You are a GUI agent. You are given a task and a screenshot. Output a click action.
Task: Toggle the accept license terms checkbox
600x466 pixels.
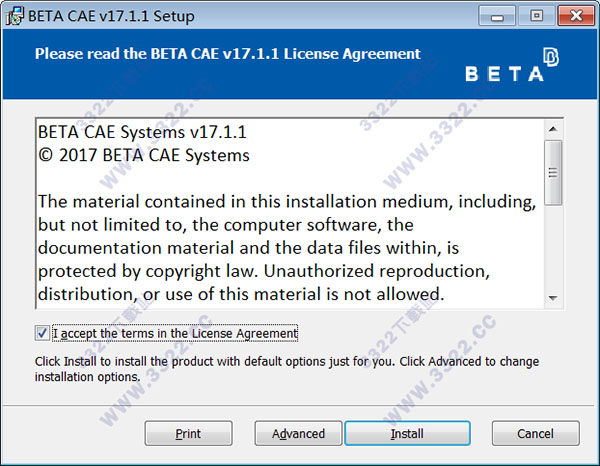[42, 333]
